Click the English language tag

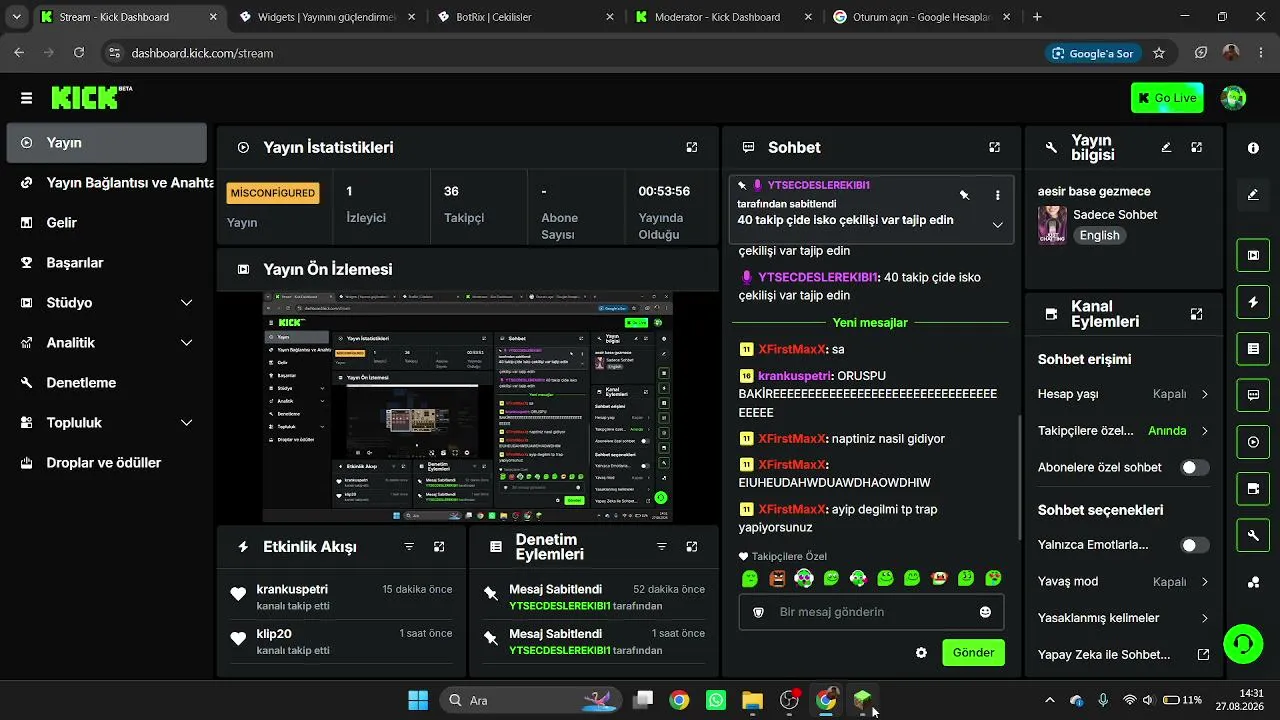coord(1099,235)
